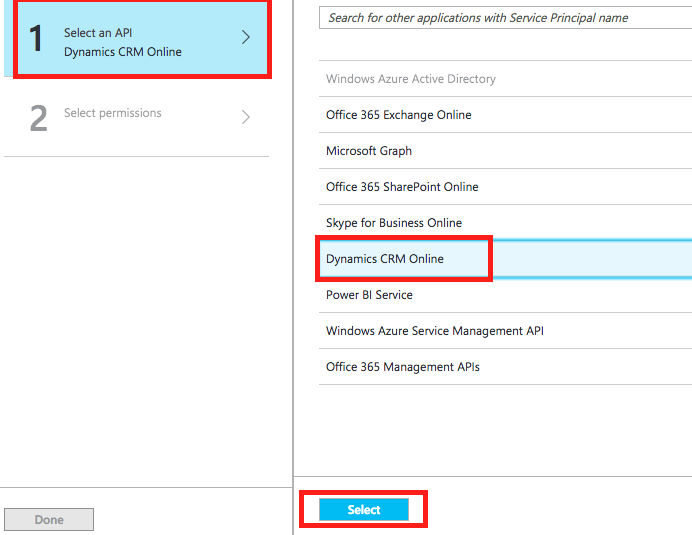Click the blue Select button
Image resolution: width=692 pixels, height=535 pixels.
364,509
